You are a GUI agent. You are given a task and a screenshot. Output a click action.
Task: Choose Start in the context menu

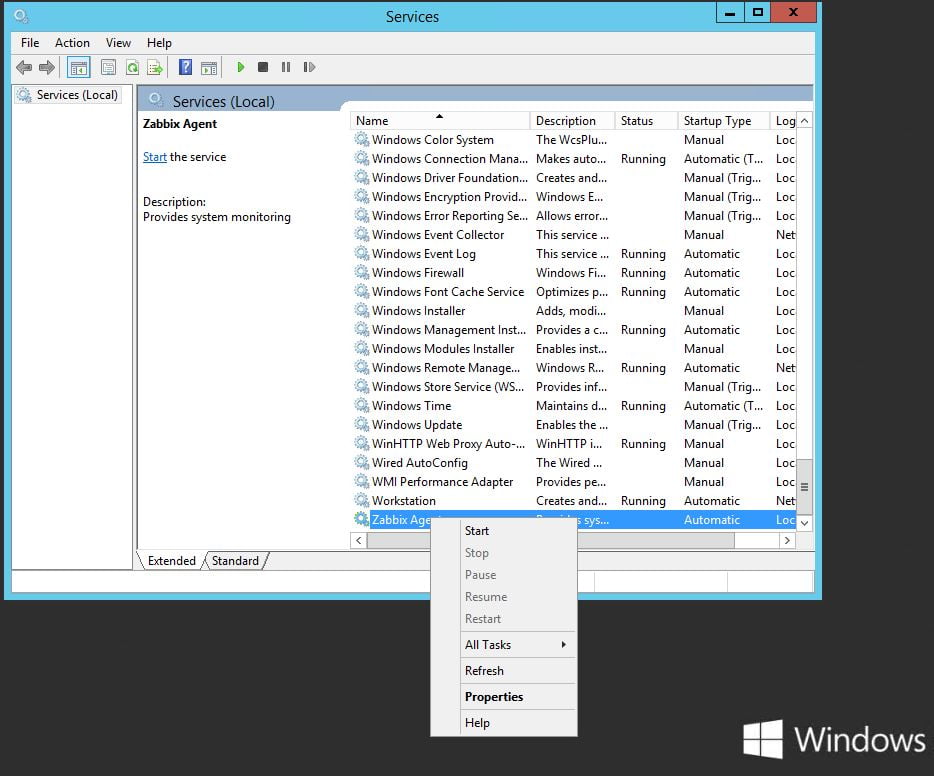point(504,531)
